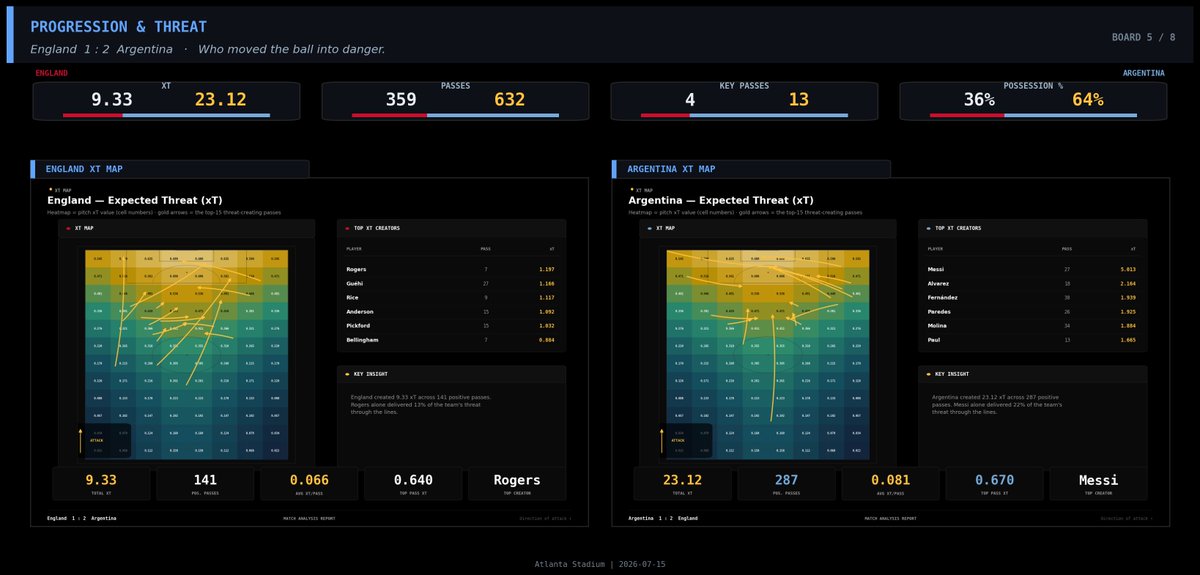Click the 359 passes value
1200x575 pixels.
pos(401,100)
